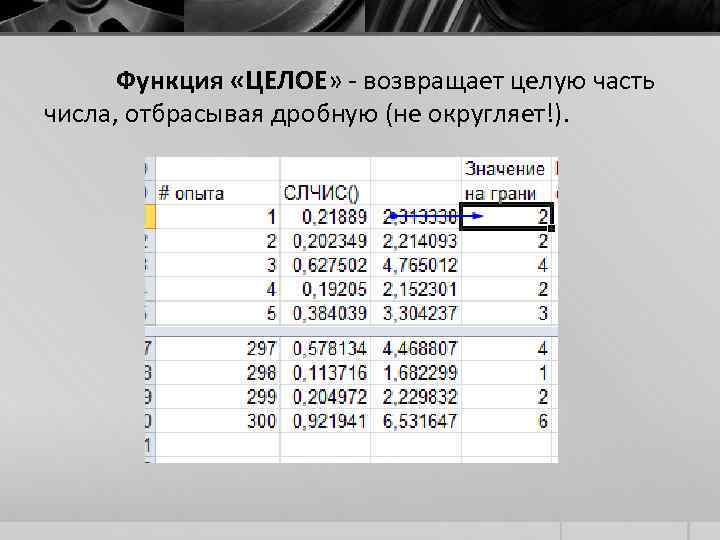This screenshot has width=720, height=540.
Task: Click the 'СЛЧИС()' header cell
Action: [x=325, y=193]
